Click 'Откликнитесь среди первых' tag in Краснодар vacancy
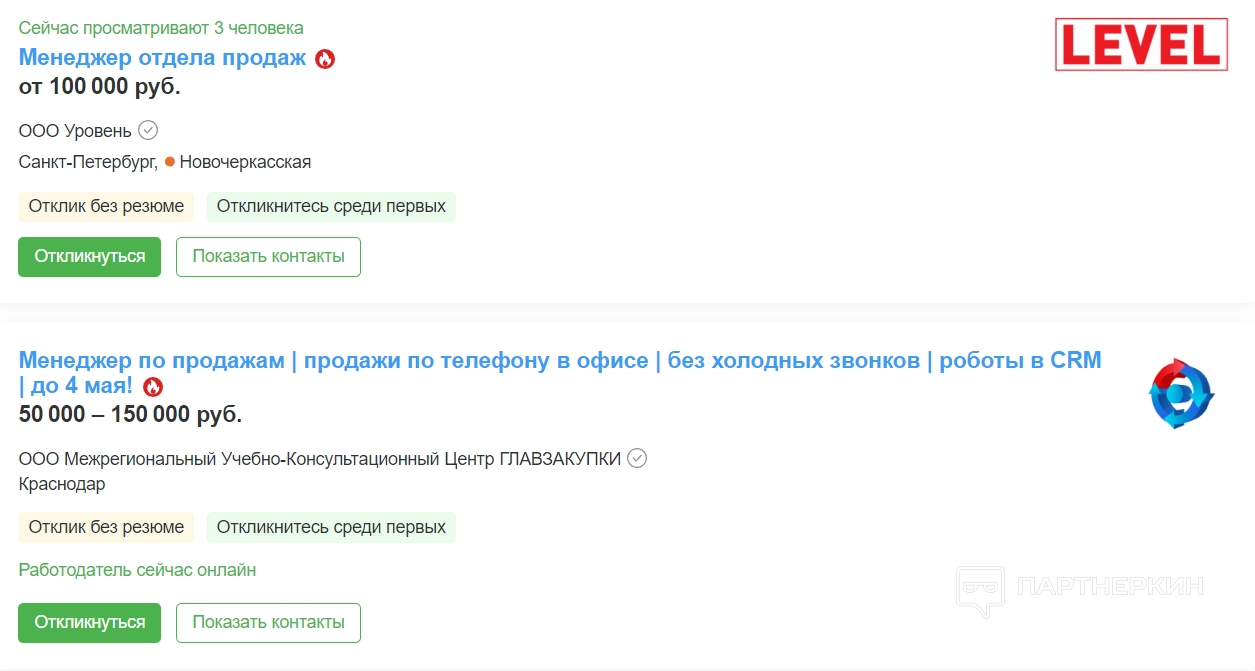Viewport: 1255px width, 671px height. tap(331, 527)
